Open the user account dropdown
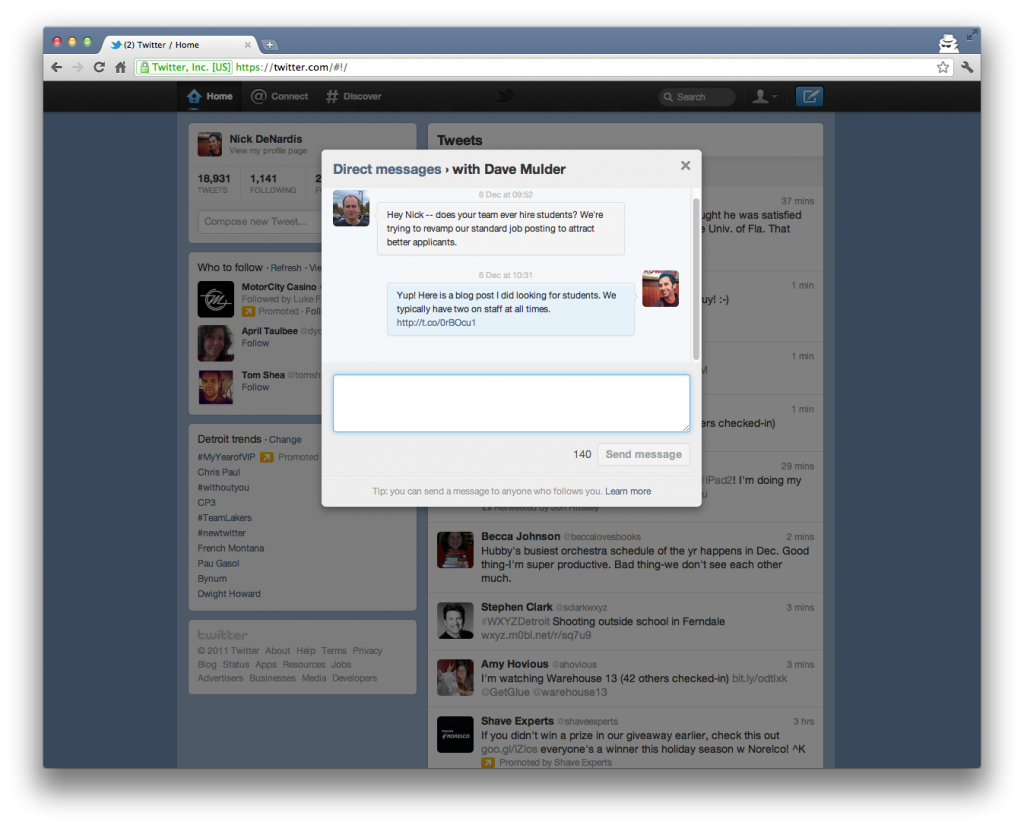 click(764, 97)
